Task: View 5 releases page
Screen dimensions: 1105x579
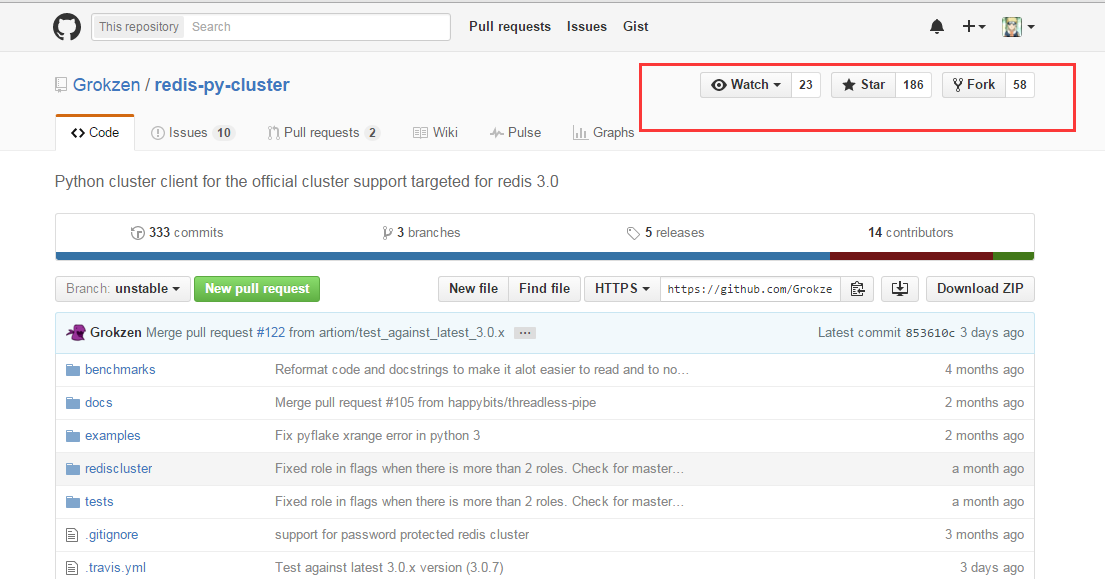Action: [x=665, y=232]
